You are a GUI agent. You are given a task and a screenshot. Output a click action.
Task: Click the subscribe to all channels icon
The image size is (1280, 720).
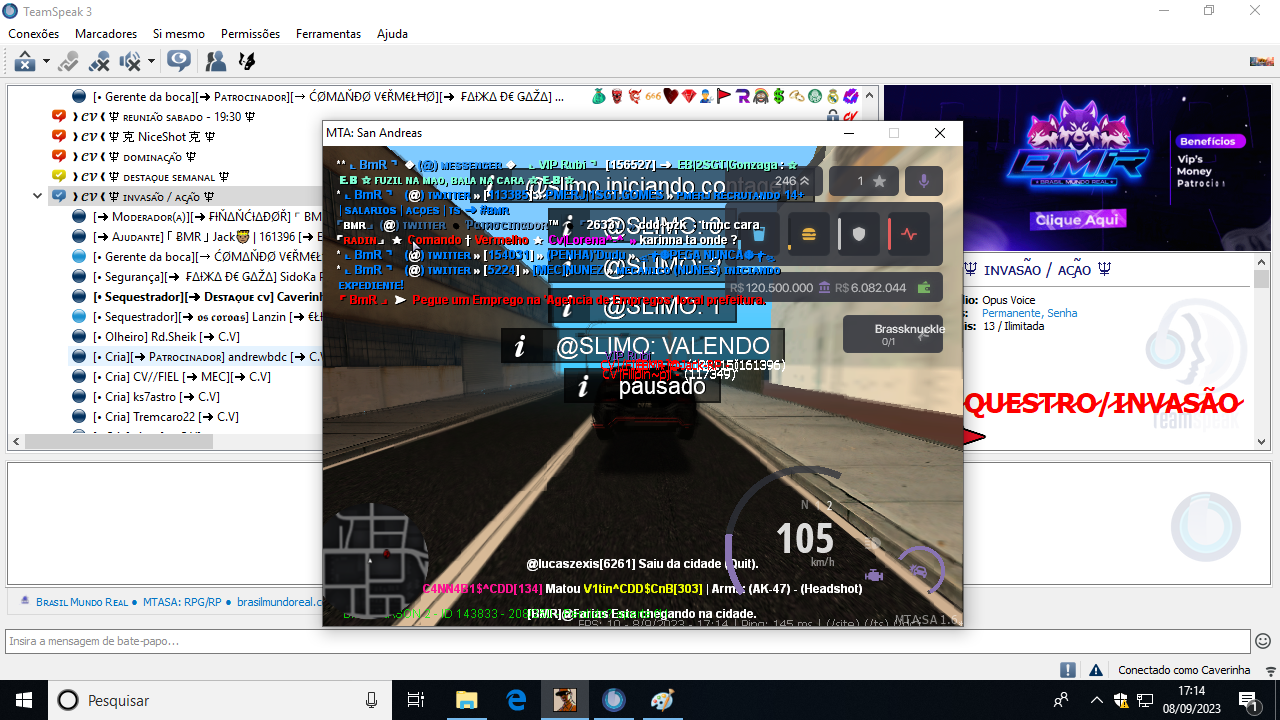[179, 62]
